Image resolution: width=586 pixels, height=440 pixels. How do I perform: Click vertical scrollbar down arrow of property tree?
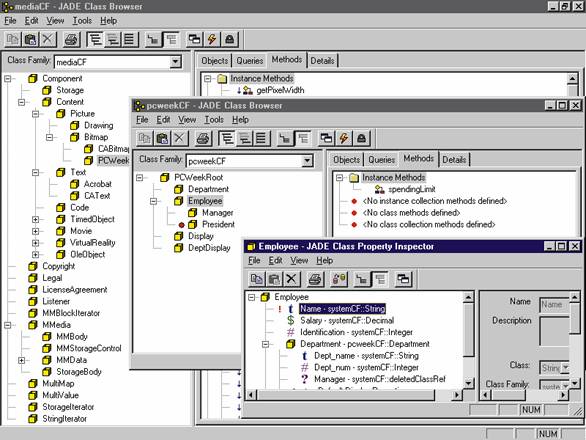click(x=469, y=384)
